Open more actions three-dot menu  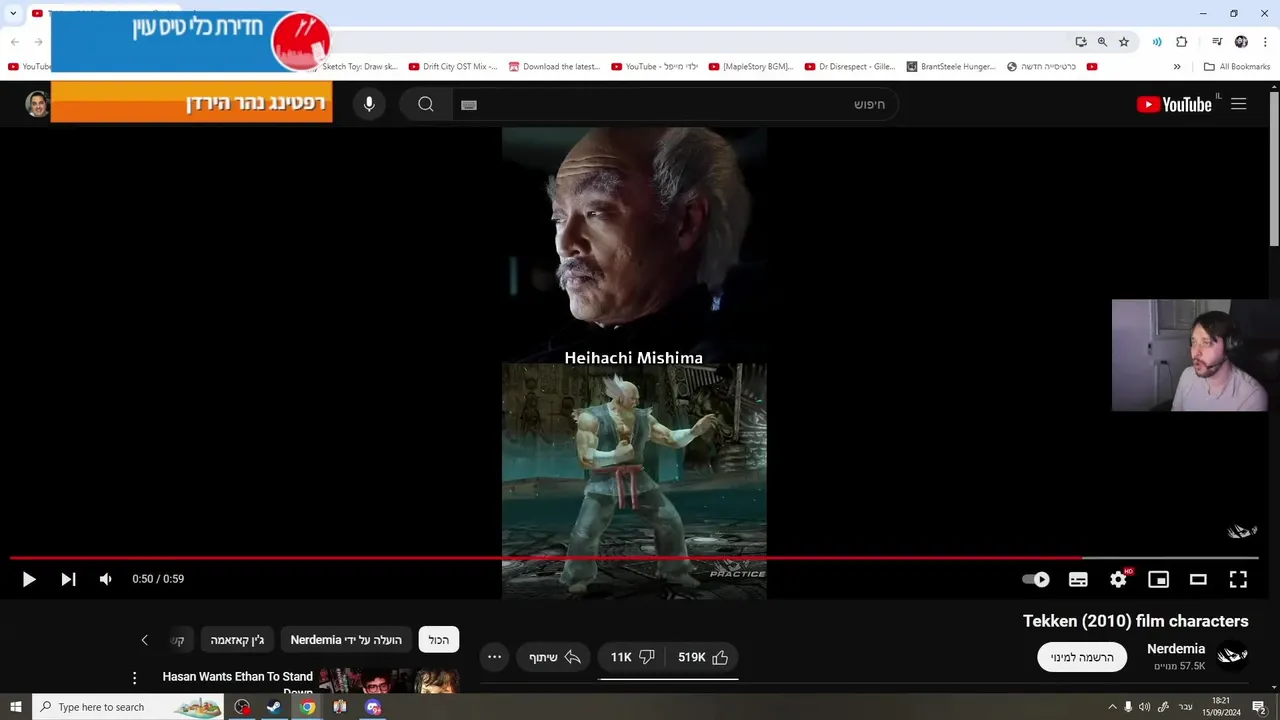point(494,657)
